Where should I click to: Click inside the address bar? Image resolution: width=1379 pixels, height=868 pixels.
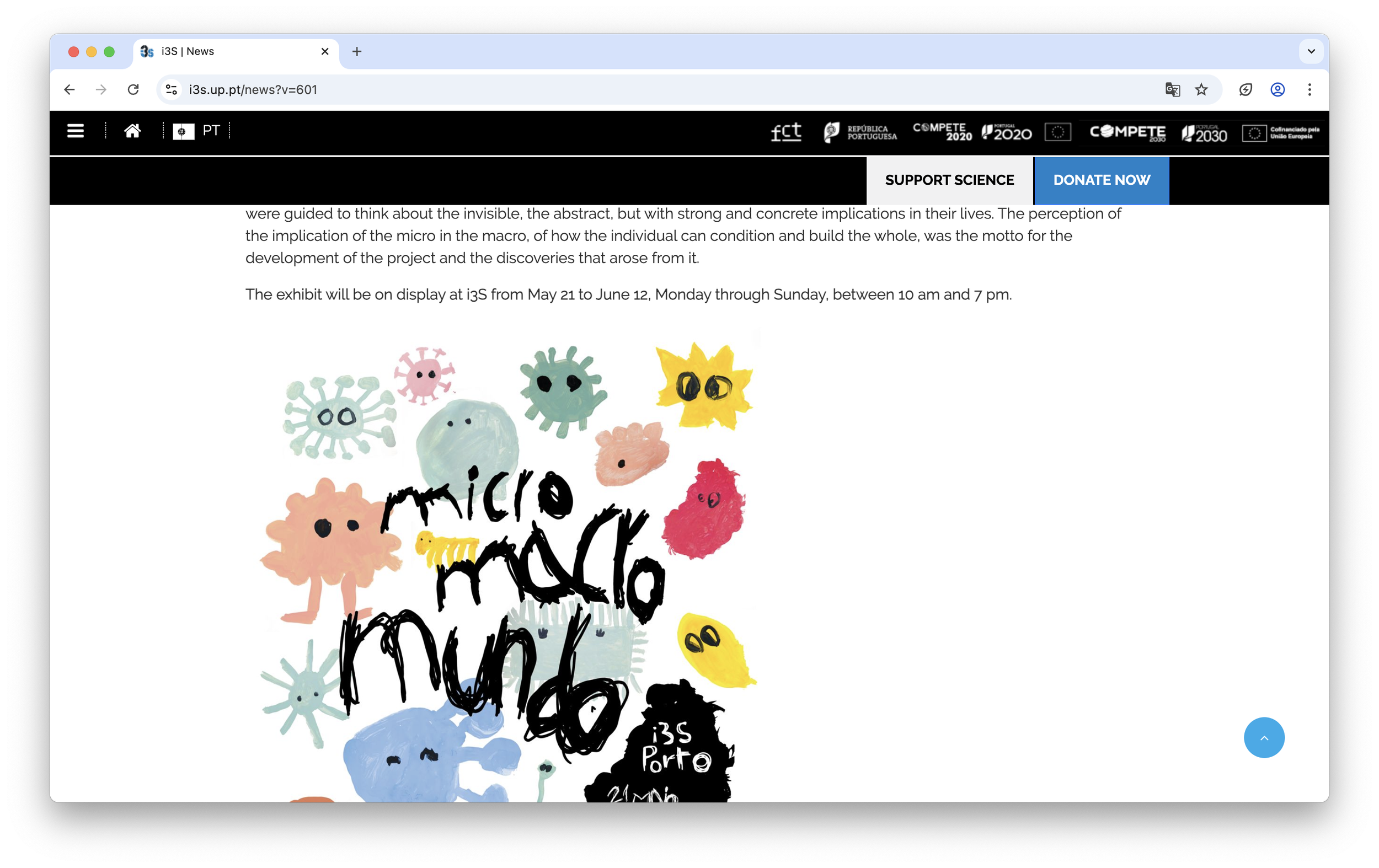[401, 90]
